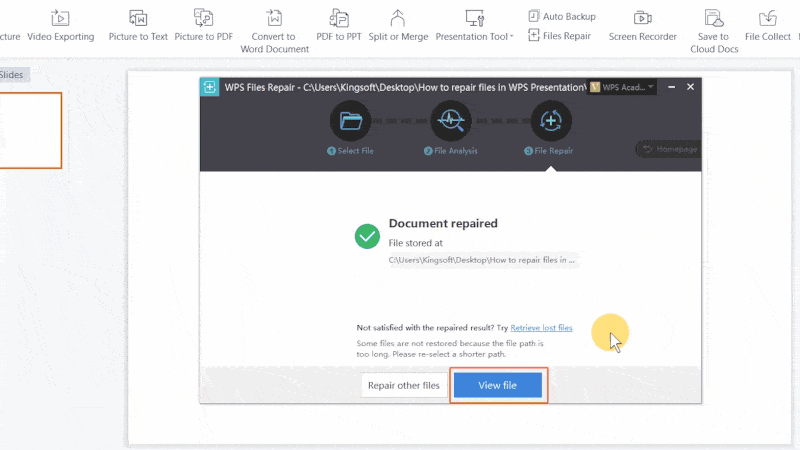Click the 'File stored at' label

(x=415, y=243)
